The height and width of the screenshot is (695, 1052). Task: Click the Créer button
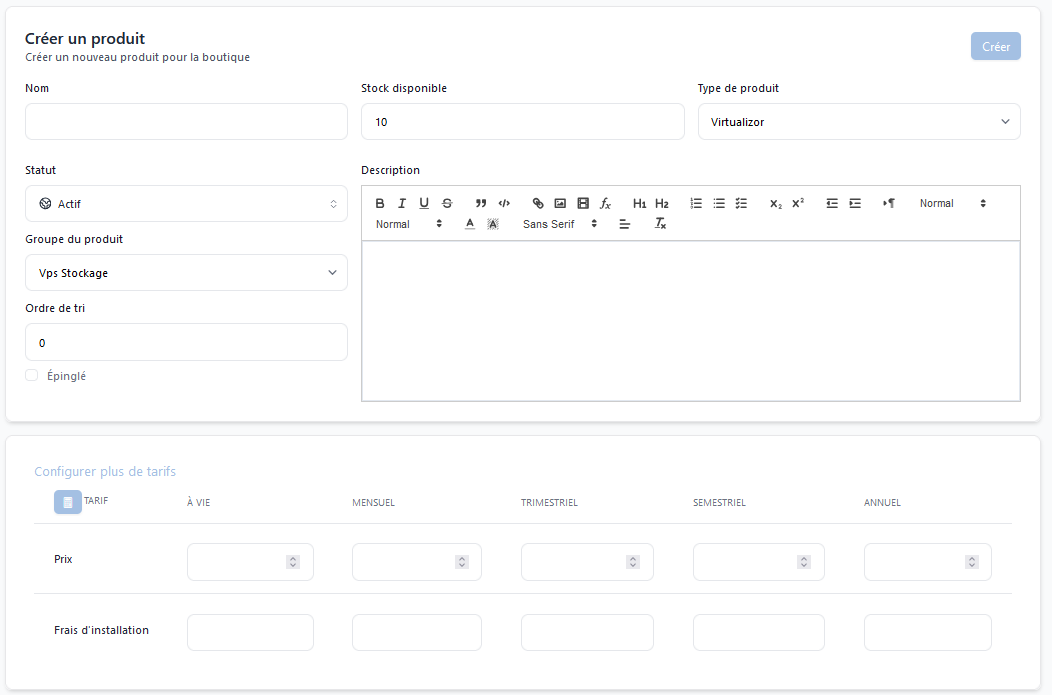[x=995, y=47]
